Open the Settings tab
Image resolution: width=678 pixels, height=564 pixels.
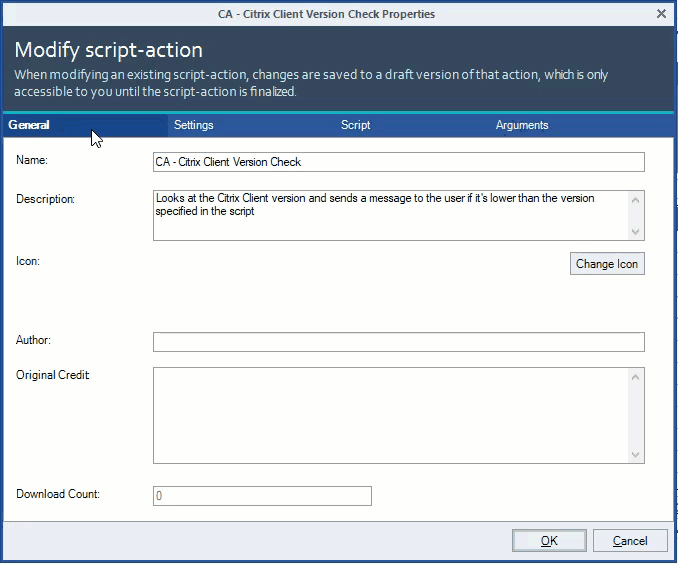click(193, 125)
